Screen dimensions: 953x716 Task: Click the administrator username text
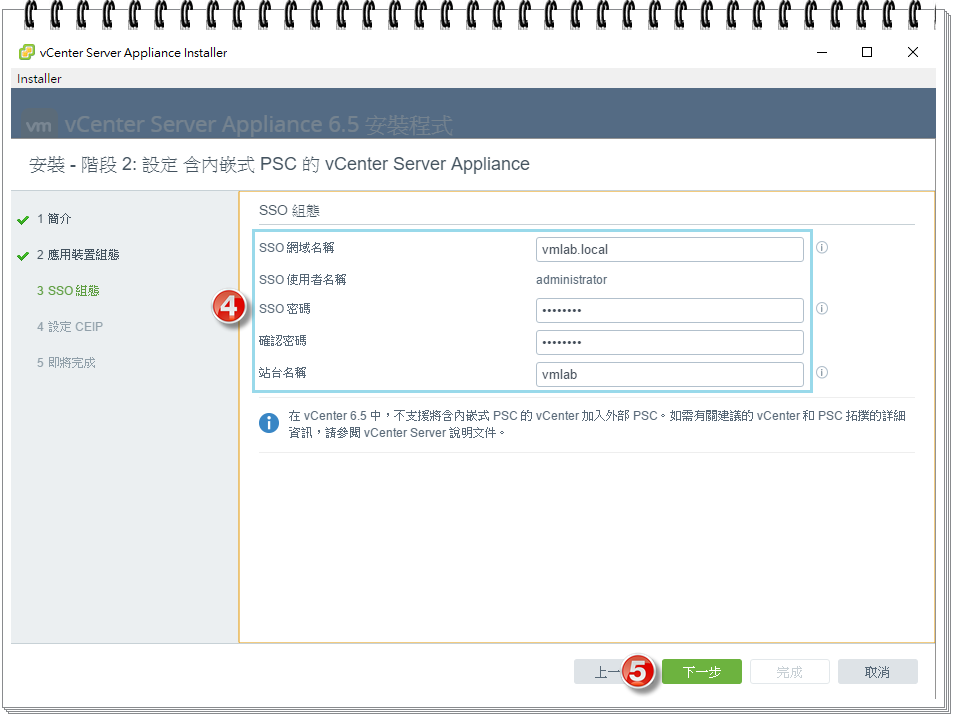click(571, 280)
